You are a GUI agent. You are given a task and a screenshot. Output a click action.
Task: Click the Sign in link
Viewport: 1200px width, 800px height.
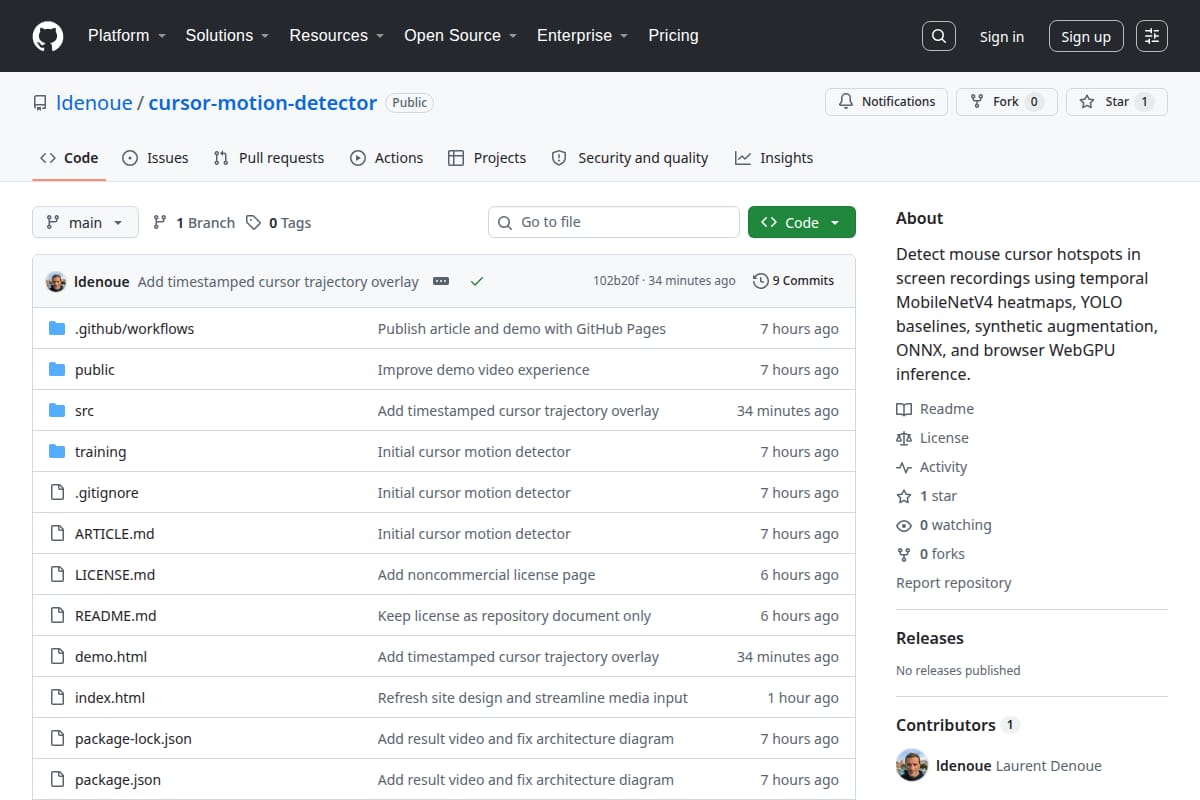tap(1002, 37)
